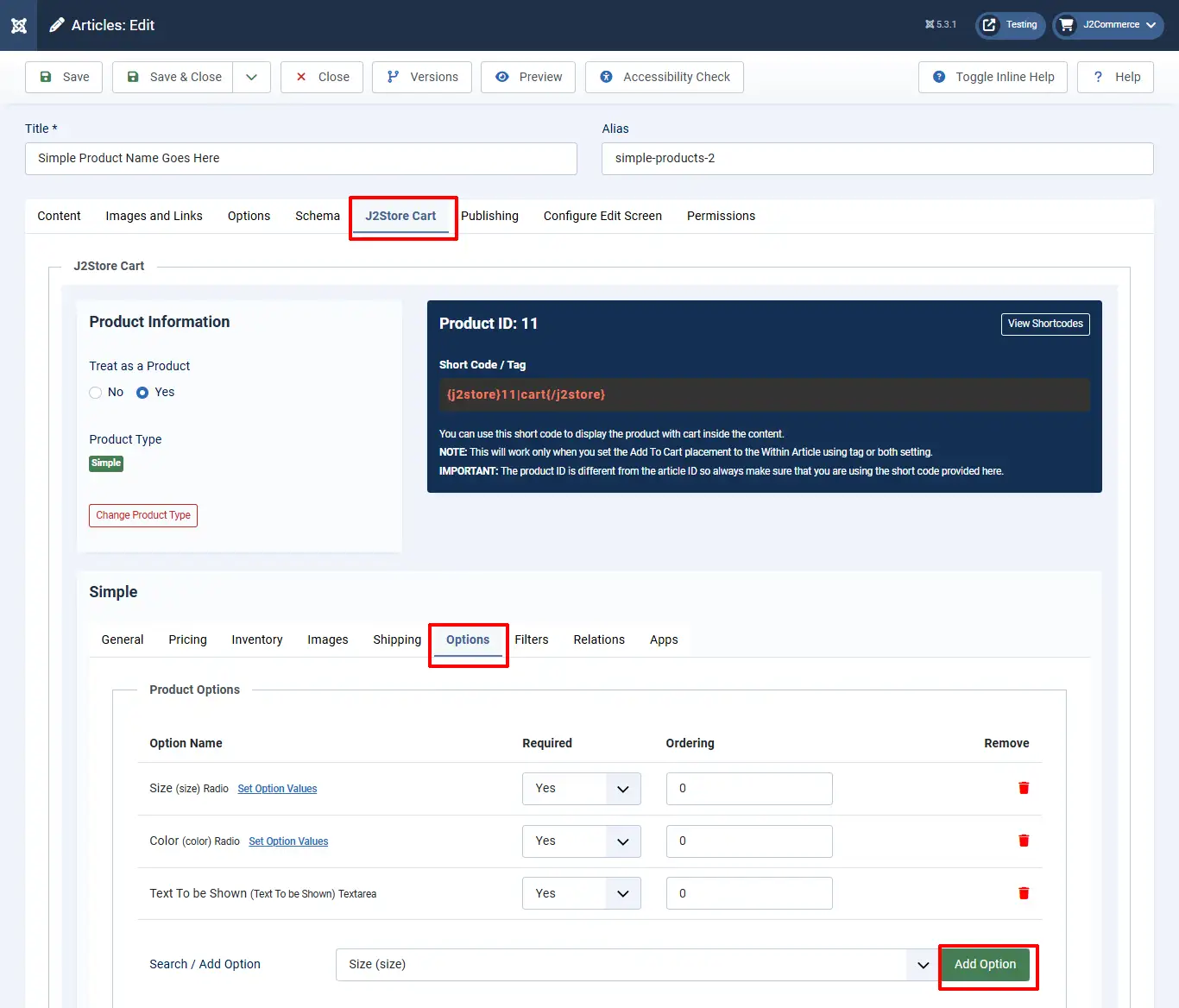Open the Publishing tab

tap(489, 216)
